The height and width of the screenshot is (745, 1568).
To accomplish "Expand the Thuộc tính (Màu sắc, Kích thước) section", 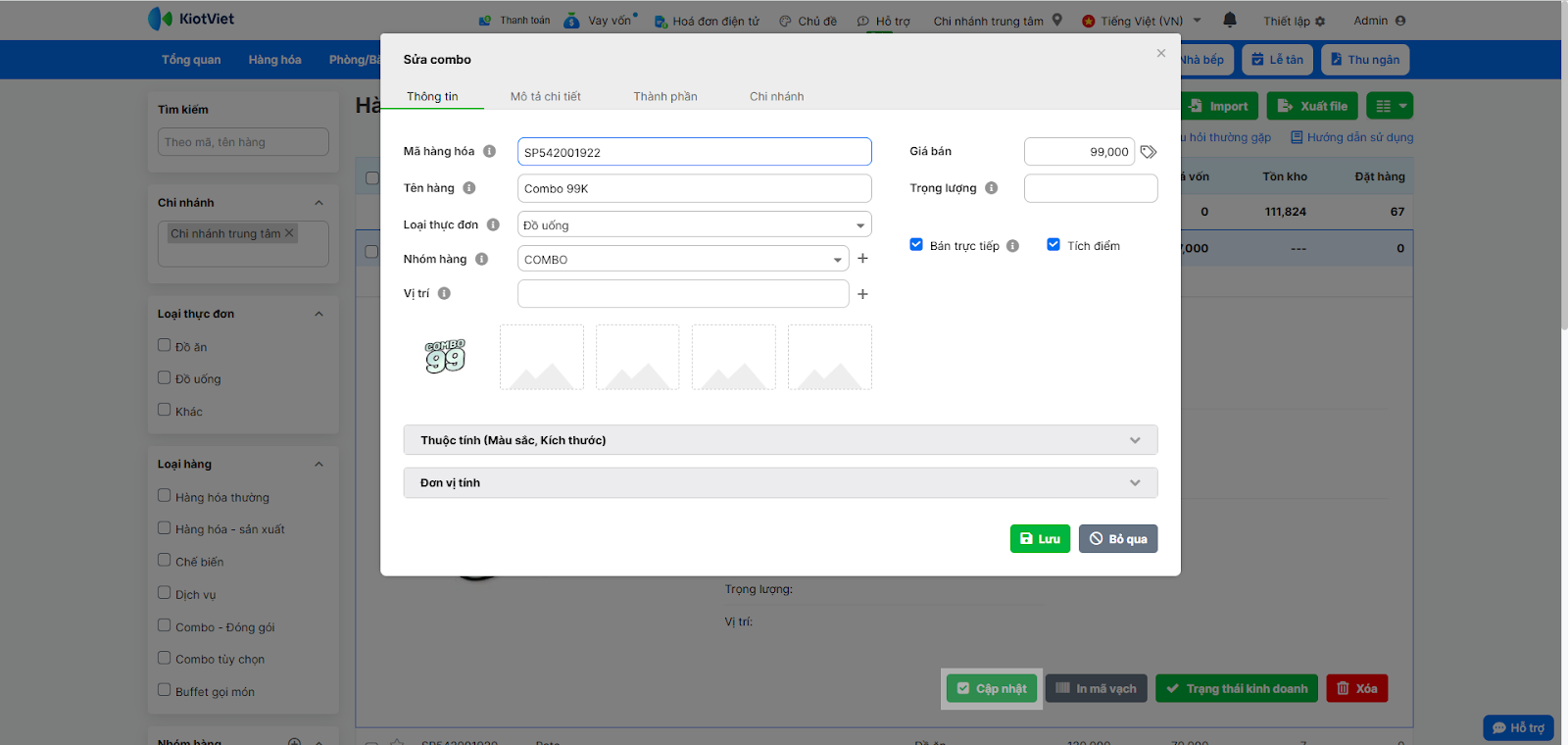I will (780, 440).
